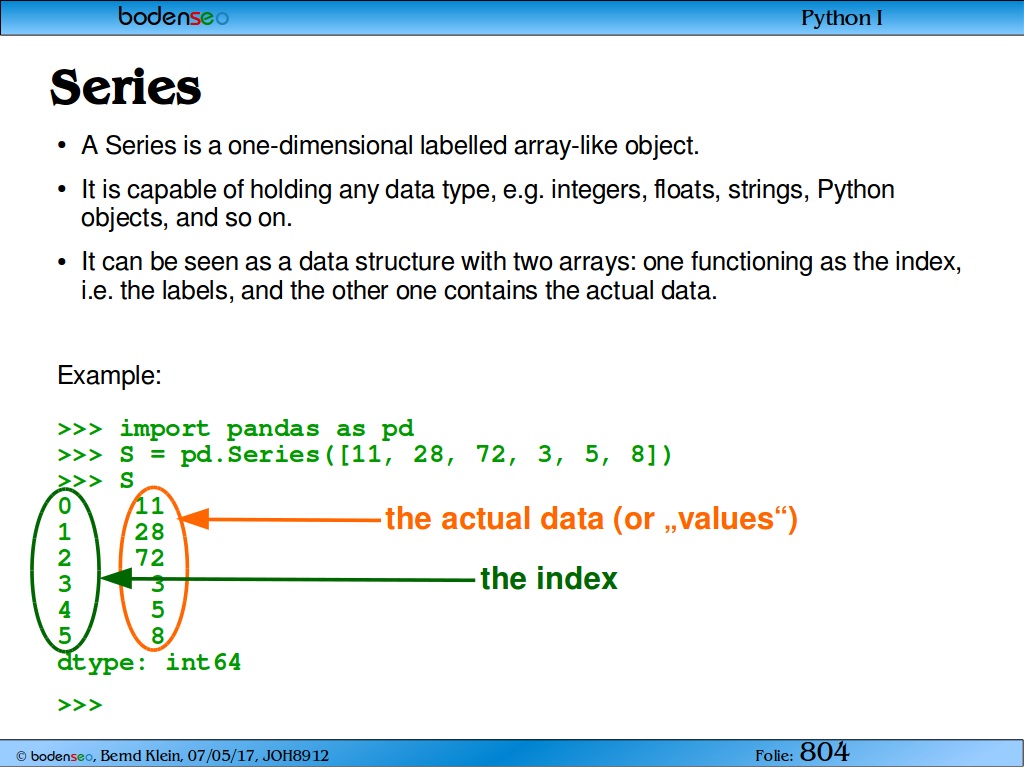Click the 'Series' slide heading

(x=125, y=87)
